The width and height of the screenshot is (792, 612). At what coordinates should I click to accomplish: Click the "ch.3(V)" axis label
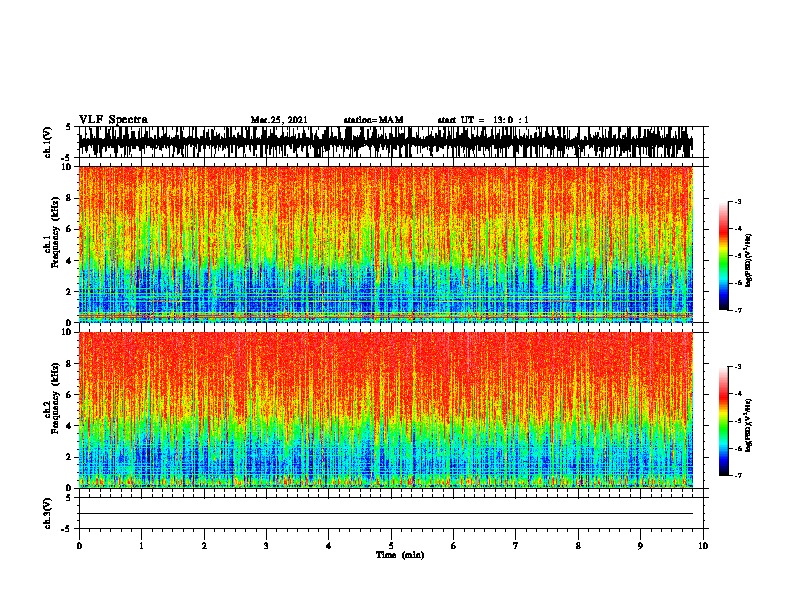tap(48, 513)
